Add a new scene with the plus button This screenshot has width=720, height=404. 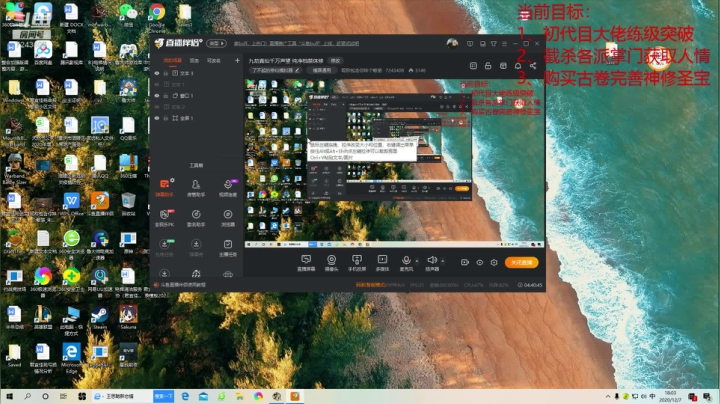237,60
